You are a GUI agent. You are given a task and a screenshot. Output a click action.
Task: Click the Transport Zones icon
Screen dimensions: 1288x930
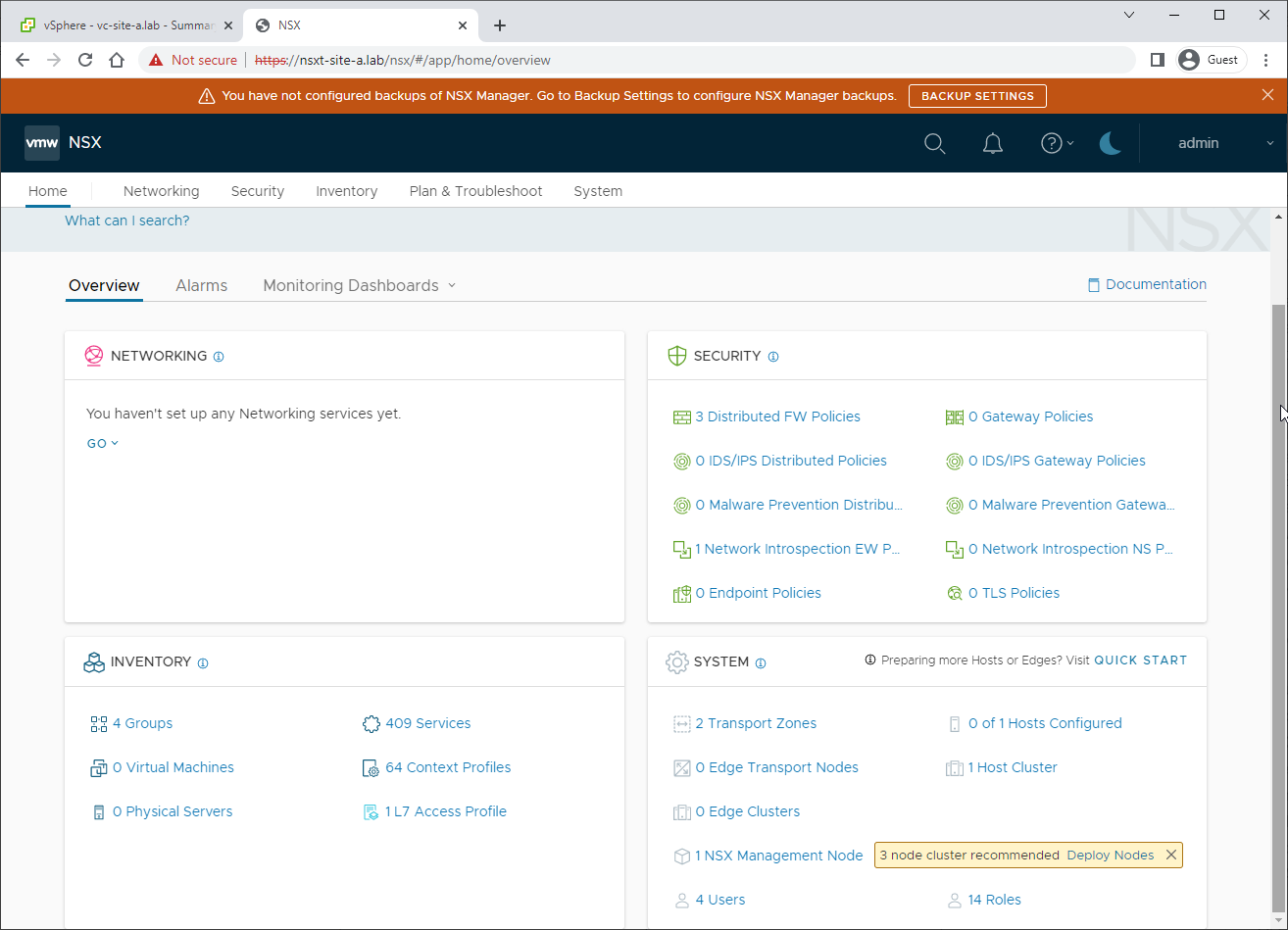(x=682, y=724)
